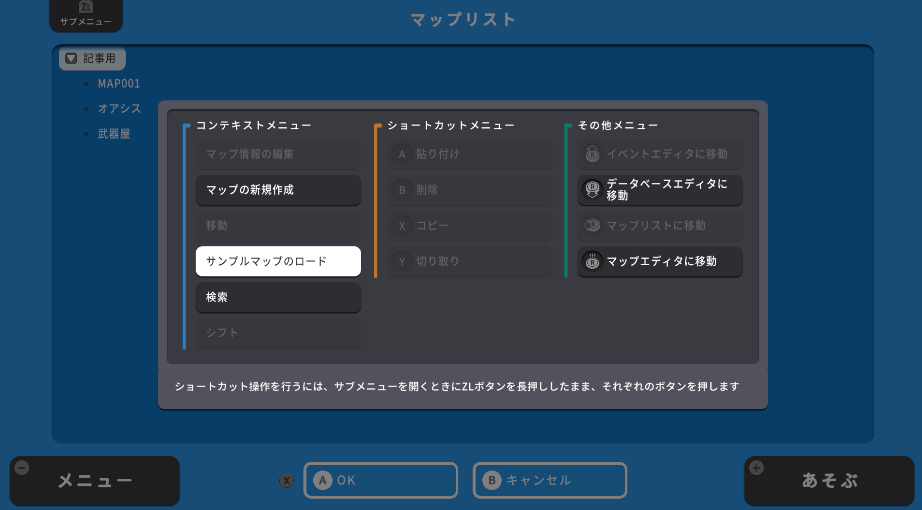Select サンプルマップのロード menu entry
Viewport: 922px width, 510px height.
pos(278,262)
